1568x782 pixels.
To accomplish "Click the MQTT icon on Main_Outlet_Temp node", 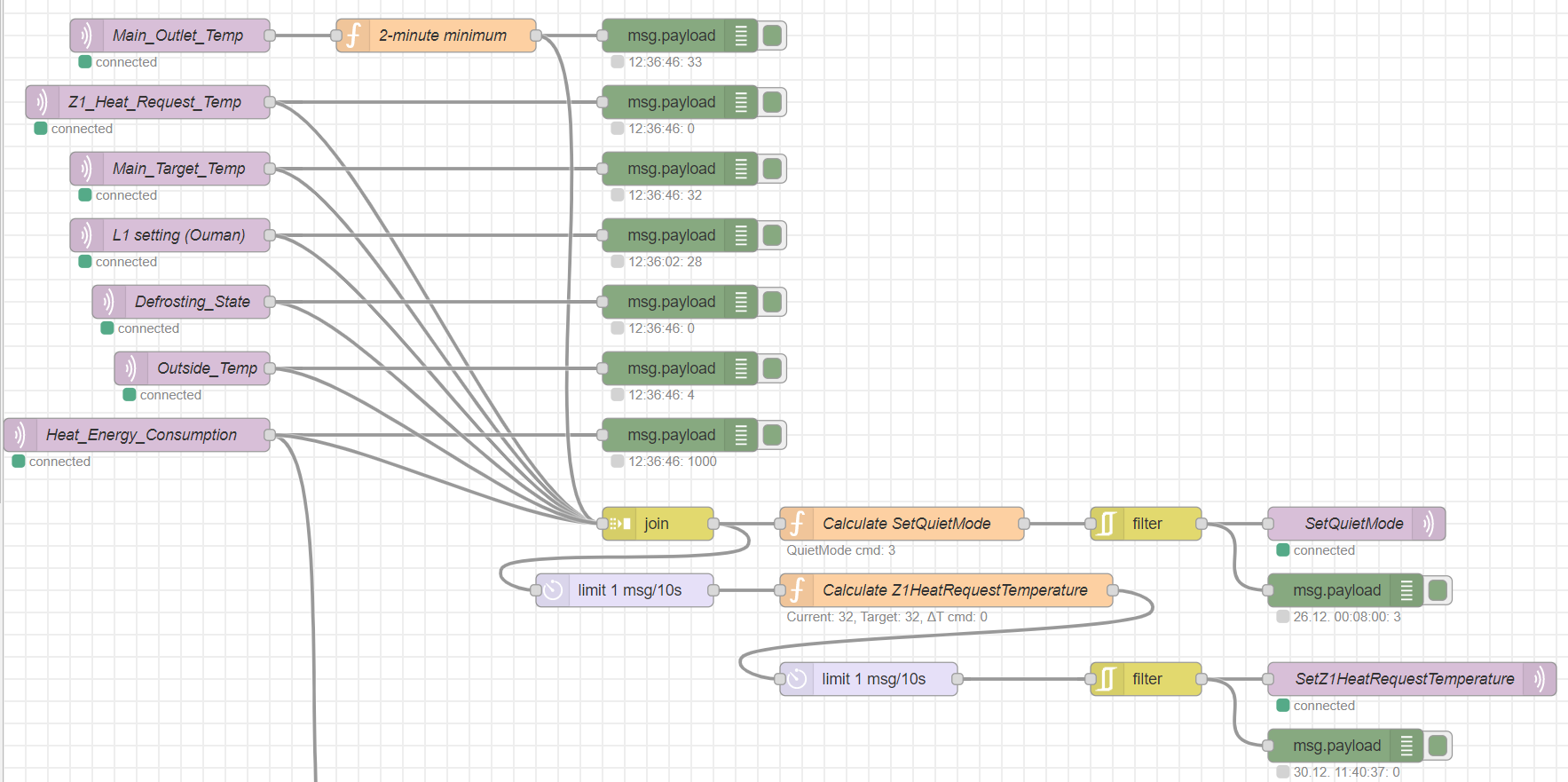I will (x=87, y=36).
